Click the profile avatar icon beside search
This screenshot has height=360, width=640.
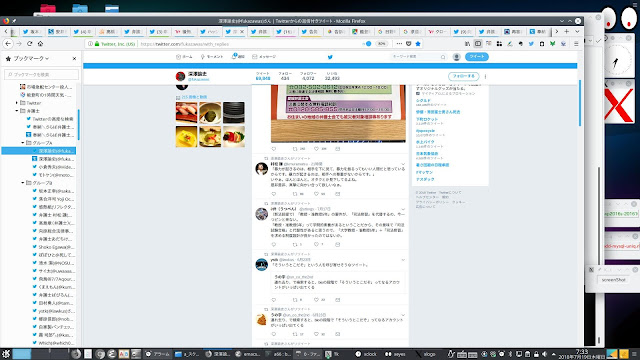pyautogui.click(x=457, y=57)
